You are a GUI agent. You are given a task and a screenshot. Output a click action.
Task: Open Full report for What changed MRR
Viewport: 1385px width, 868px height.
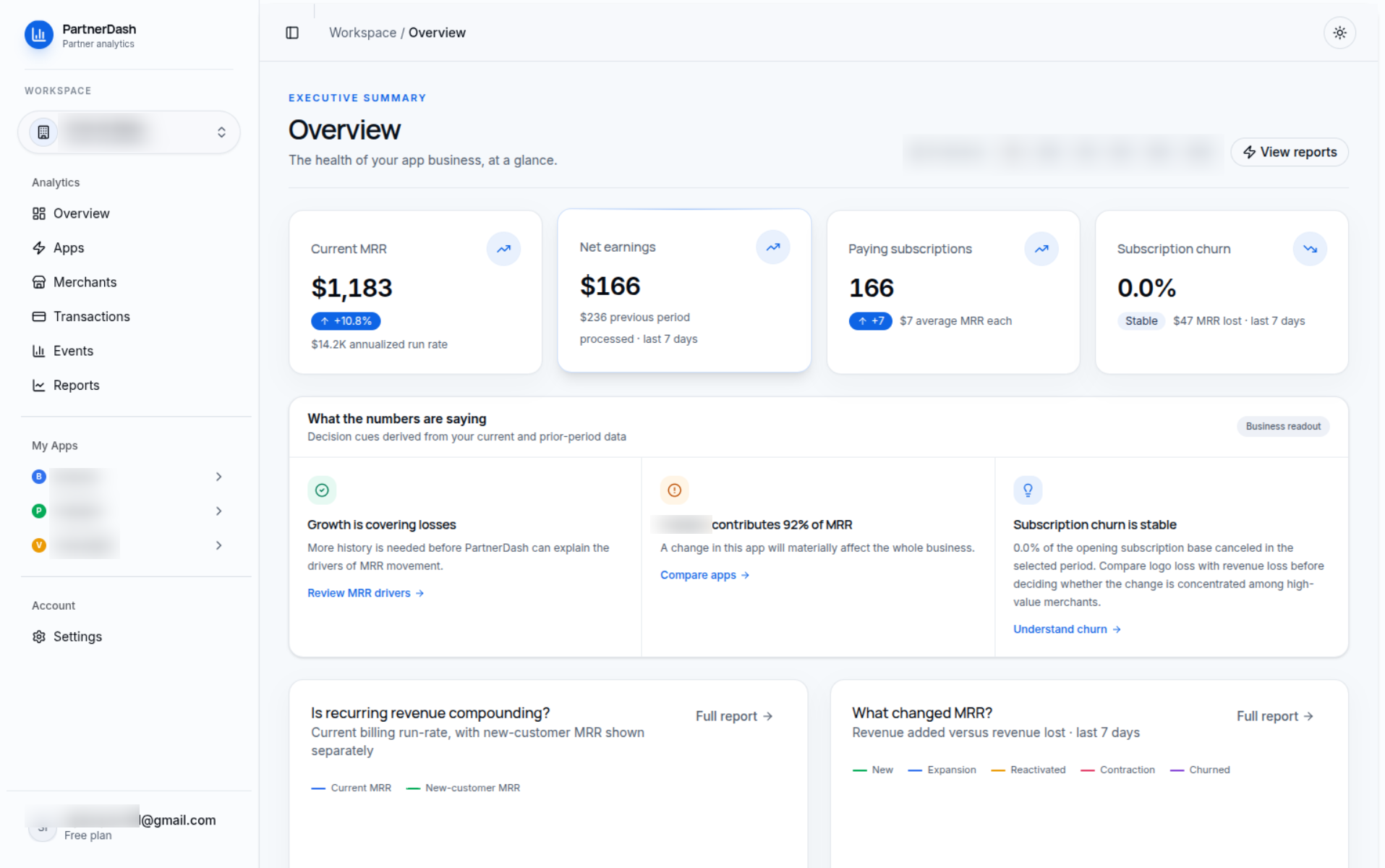1275,716
